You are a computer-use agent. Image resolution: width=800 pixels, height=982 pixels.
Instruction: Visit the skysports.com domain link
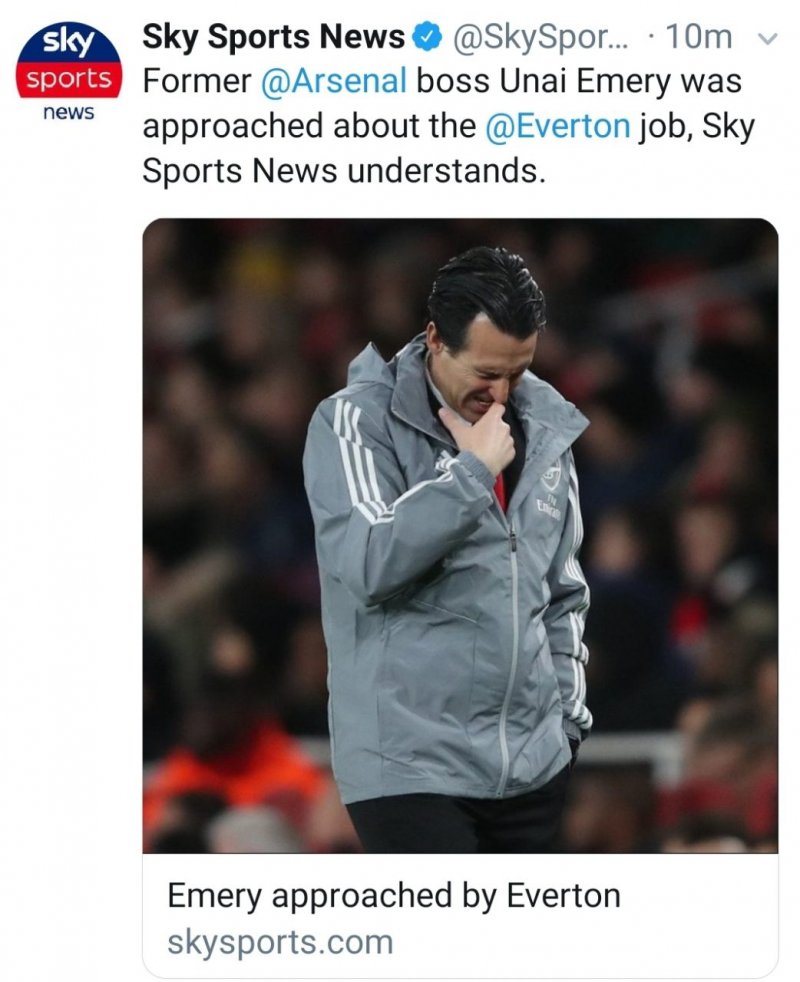pos(280,941)
